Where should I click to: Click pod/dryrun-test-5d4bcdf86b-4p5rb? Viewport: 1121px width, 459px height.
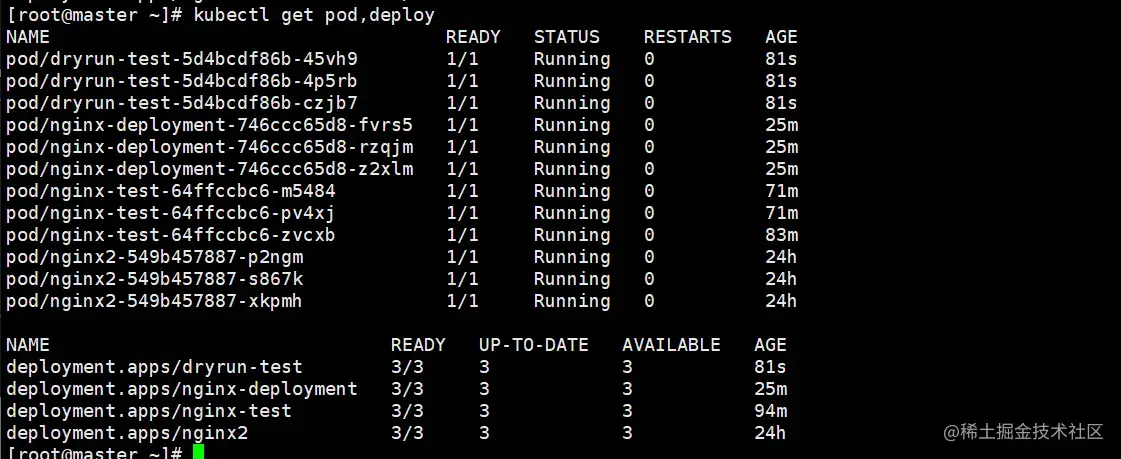pyautogui.click(x=182, y=81)
